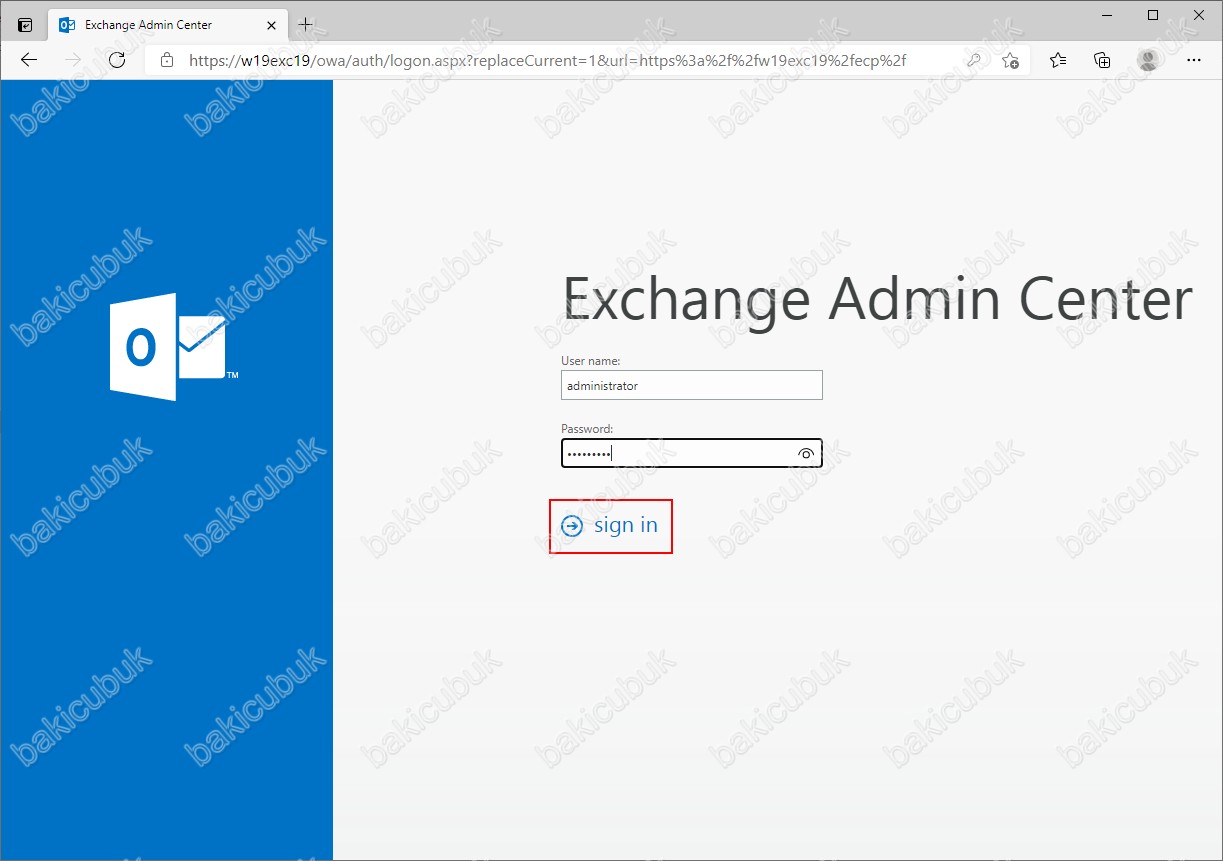Maximize the browser window
Viewport: 1223px width, 861px height.
pos(1153,16)
